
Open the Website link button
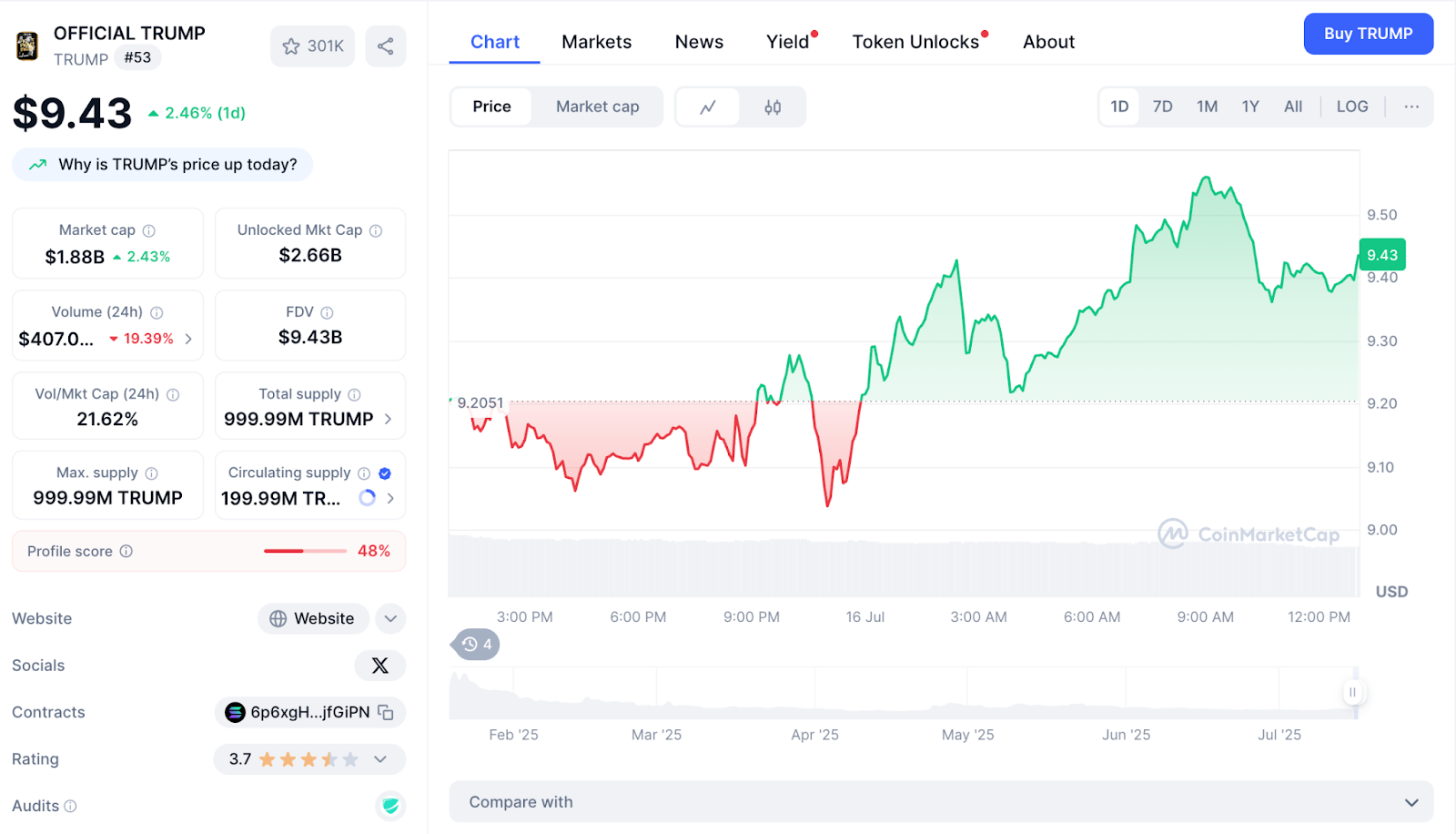pyautogui.click(x=313, y=619)
